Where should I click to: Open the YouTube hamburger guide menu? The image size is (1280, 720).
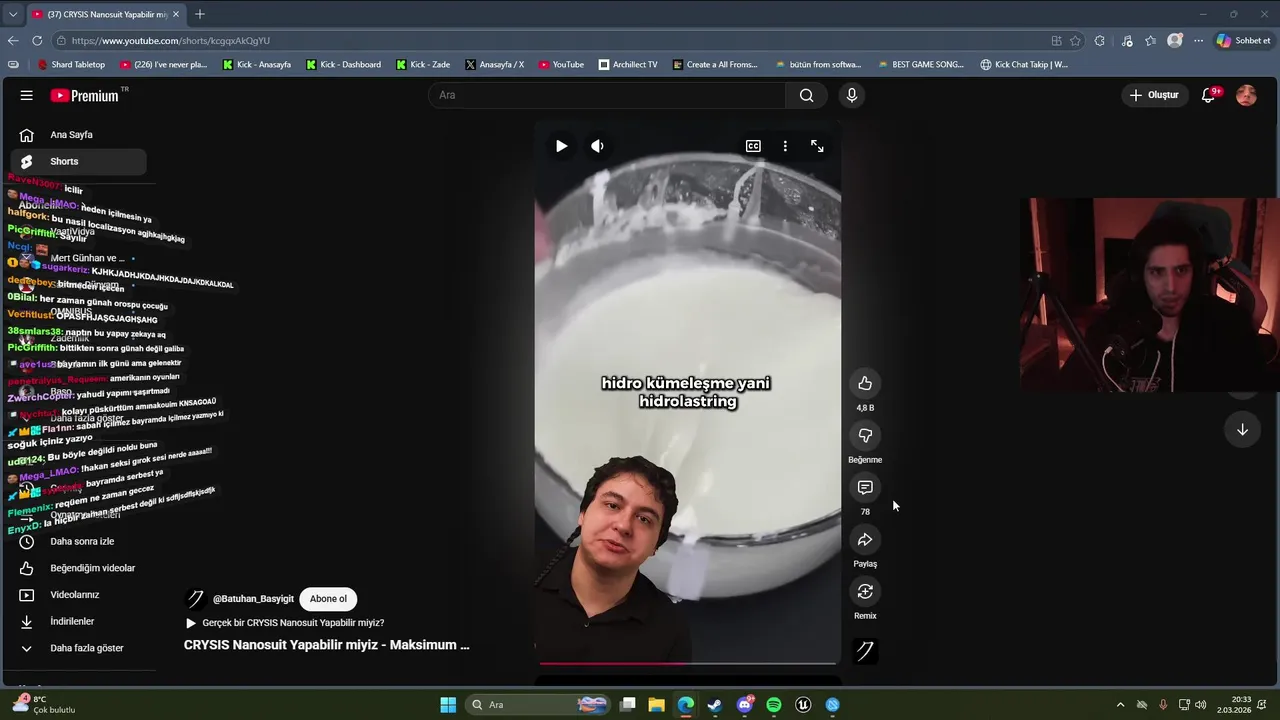pos(27,95)
